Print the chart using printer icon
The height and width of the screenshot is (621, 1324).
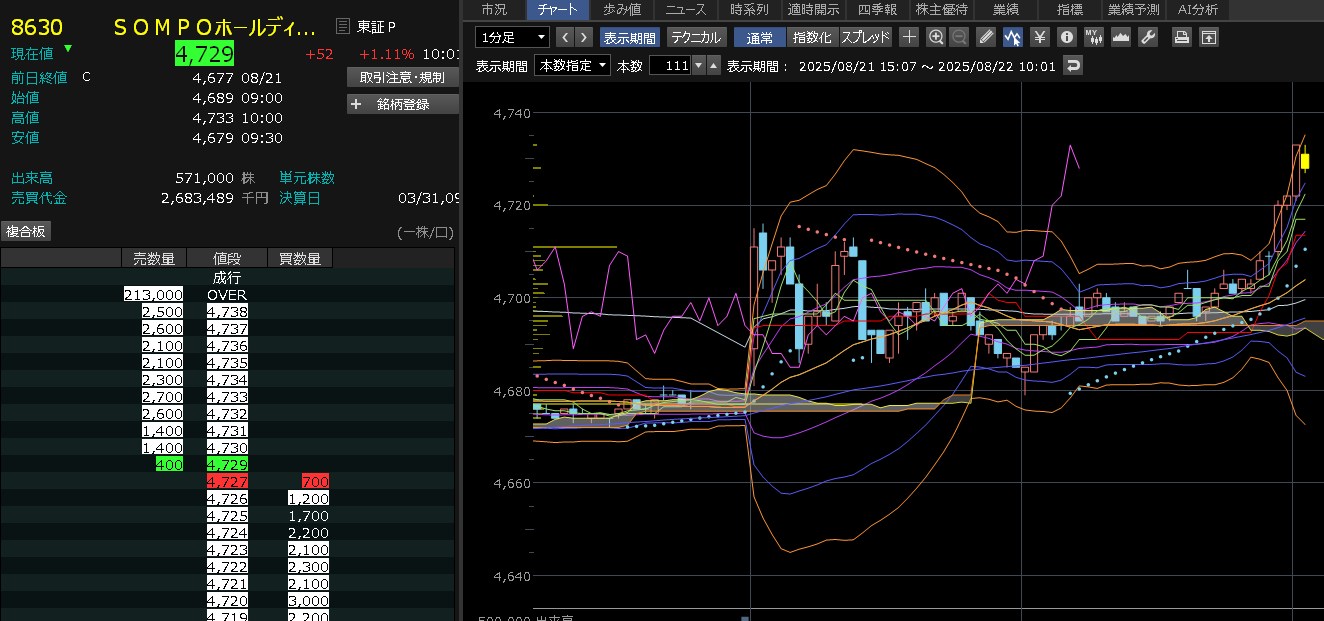coord(1182,38)
